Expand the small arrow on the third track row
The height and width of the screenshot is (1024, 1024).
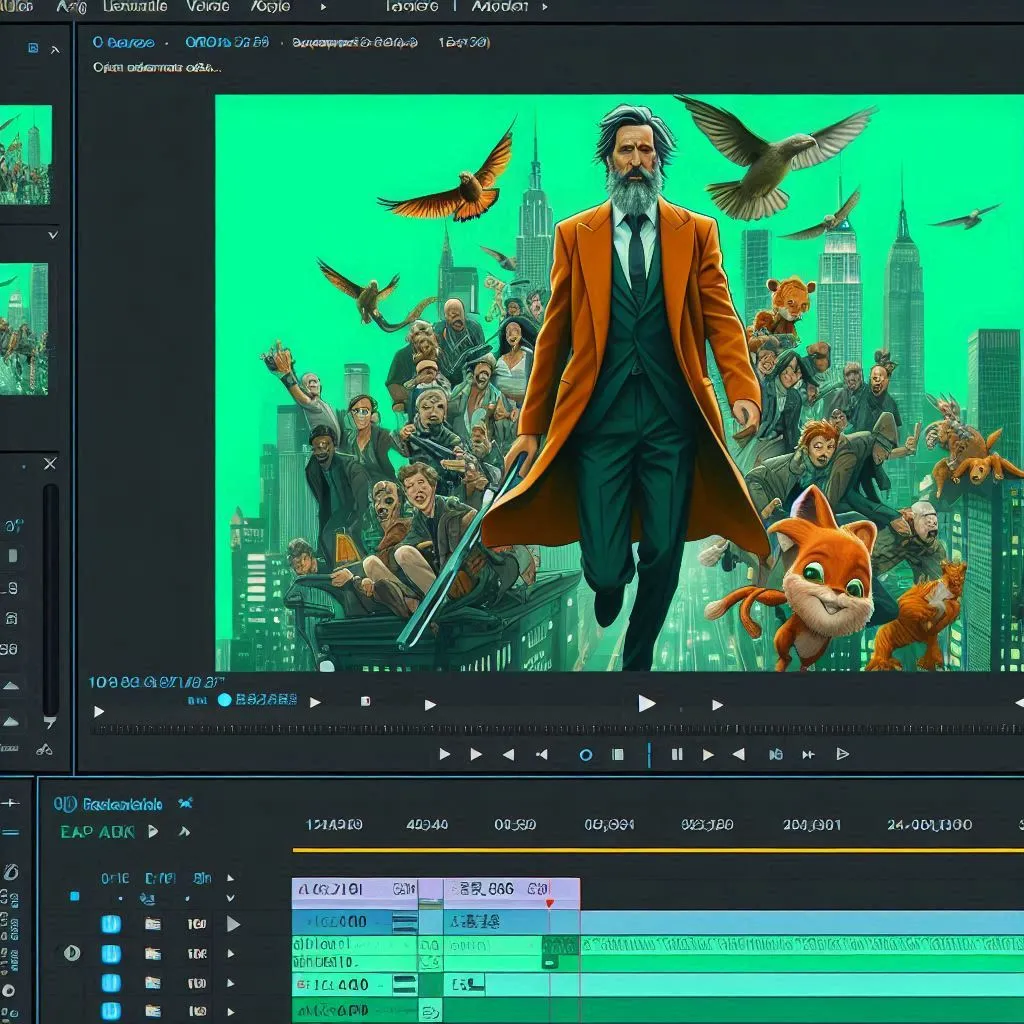pos(231,983)
